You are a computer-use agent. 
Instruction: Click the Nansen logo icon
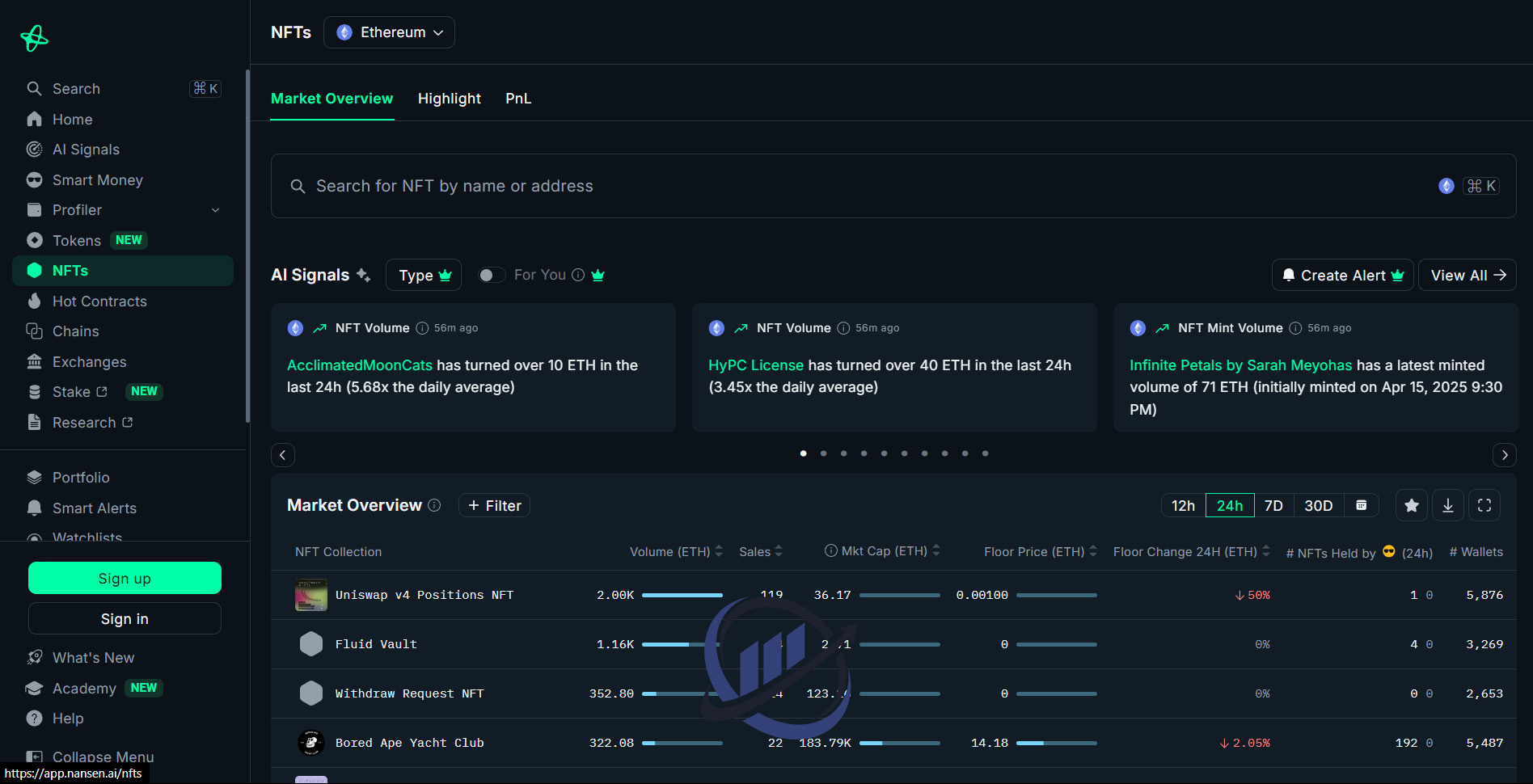34,38
